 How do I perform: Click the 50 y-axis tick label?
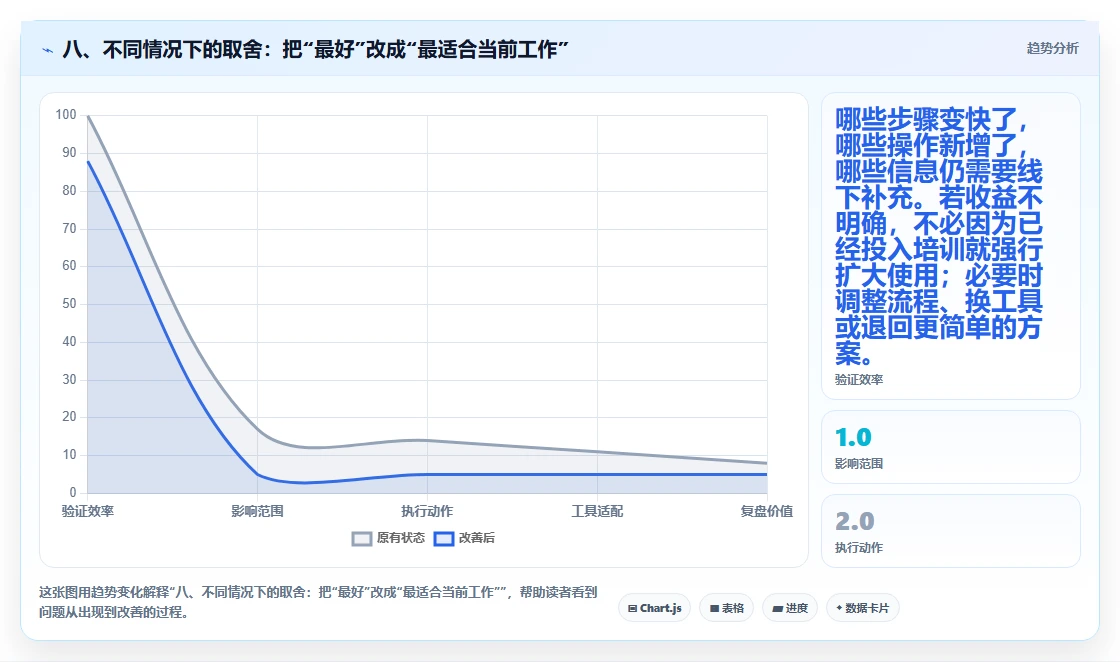[x=69, y=304]
